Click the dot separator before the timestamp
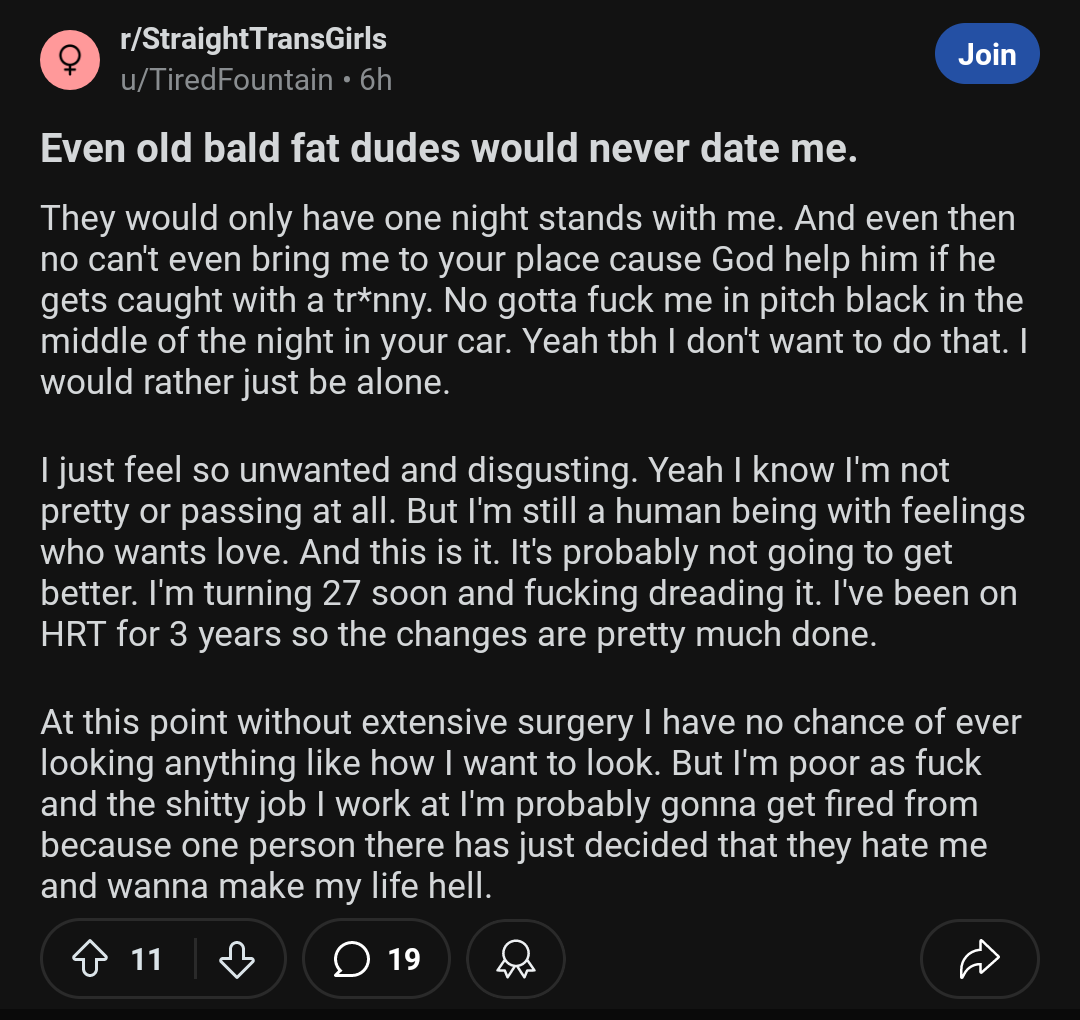Image resolution: width=1080 pixels, height=1020 pixels. tap(346, 81)
